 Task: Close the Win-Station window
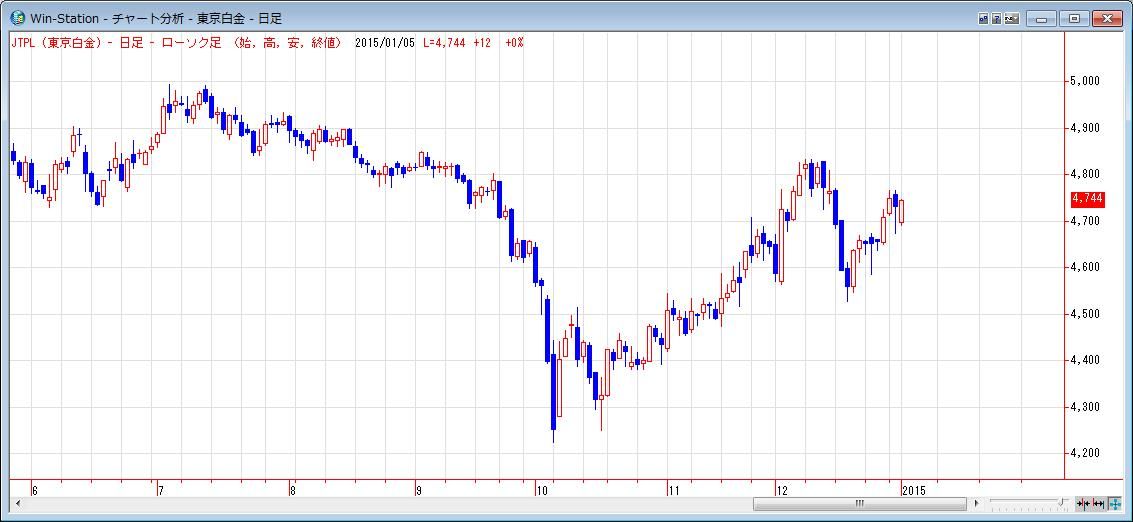coord(1107,20)
